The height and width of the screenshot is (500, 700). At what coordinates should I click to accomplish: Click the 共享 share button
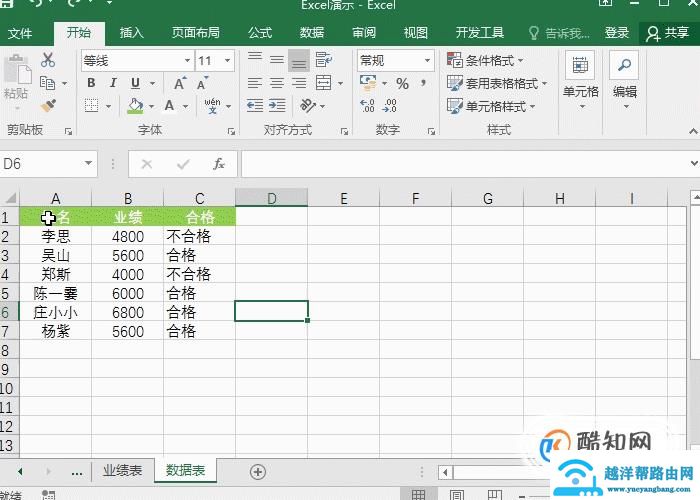668,33
